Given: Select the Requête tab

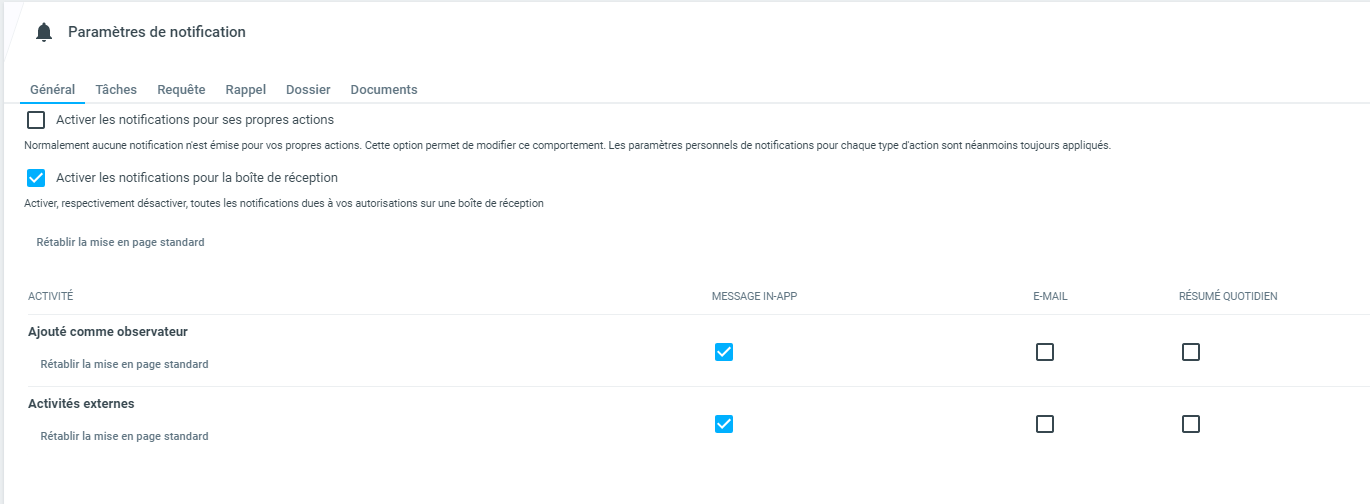Looking at the screenshot, I should pyautogui.click(x=181, y=90).
